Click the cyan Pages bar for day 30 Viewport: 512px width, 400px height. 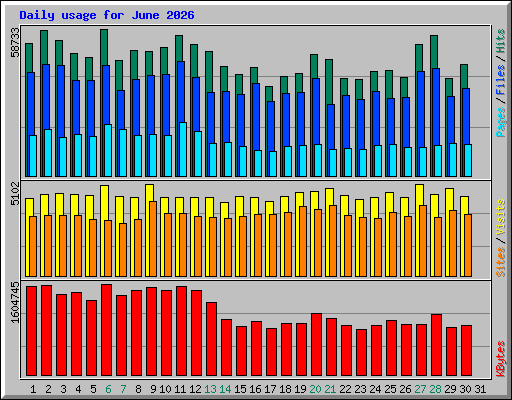468,160
